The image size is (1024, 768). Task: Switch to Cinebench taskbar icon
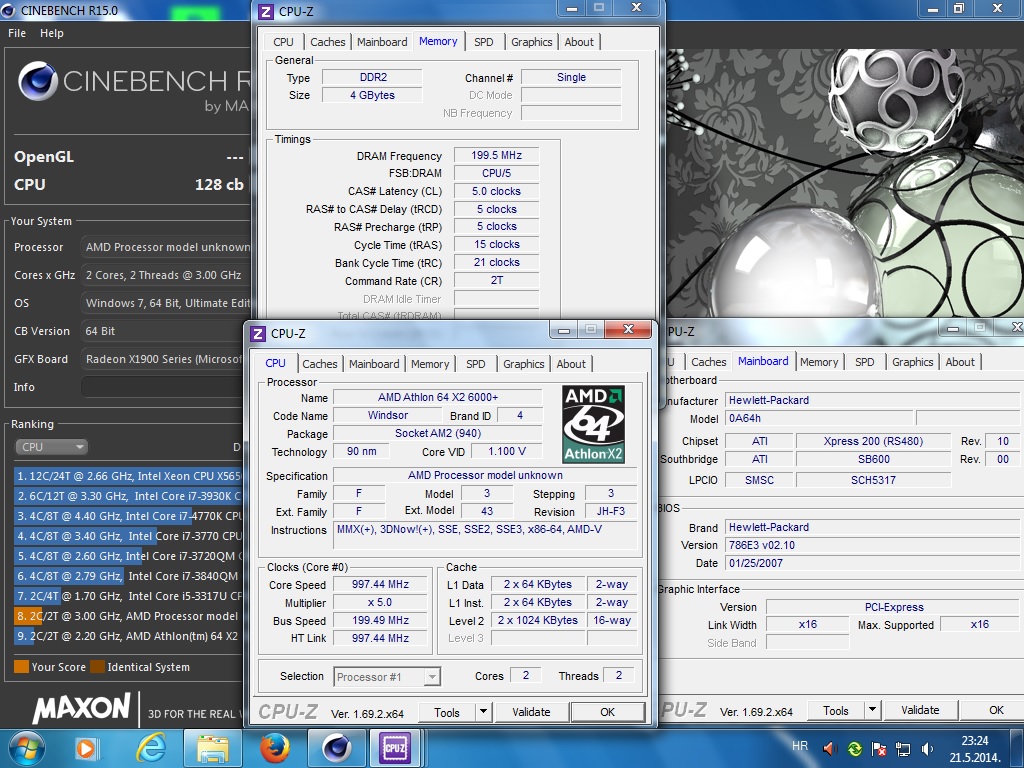pos(336,748)
